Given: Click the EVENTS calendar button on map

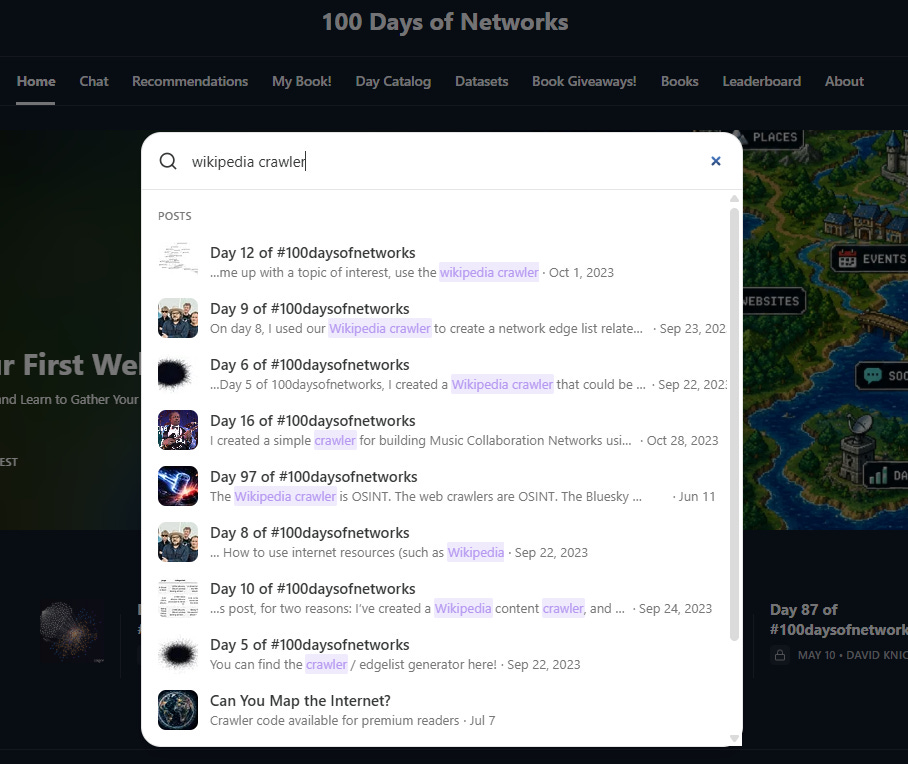Looking at the screenshot, I should [x=870, y=258].
